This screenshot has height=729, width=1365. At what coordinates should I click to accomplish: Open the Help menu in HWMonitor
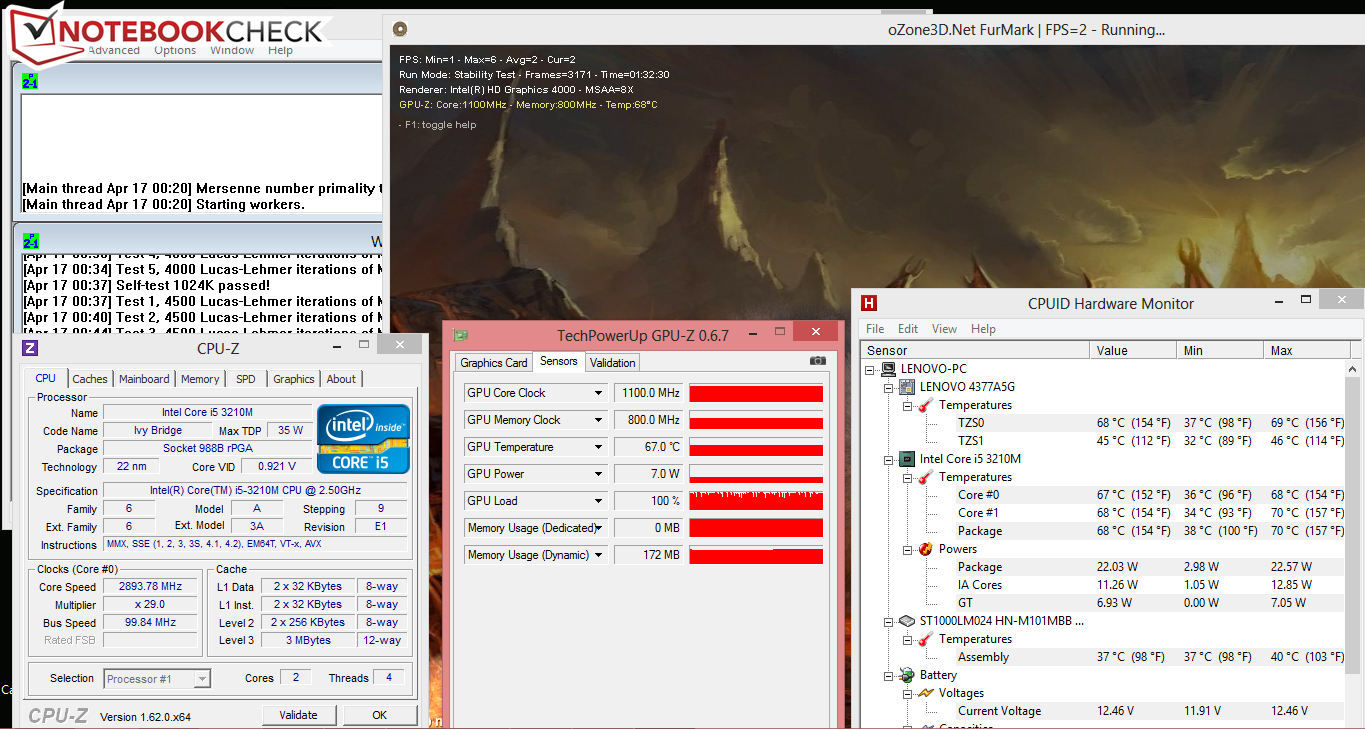(983, 329)
